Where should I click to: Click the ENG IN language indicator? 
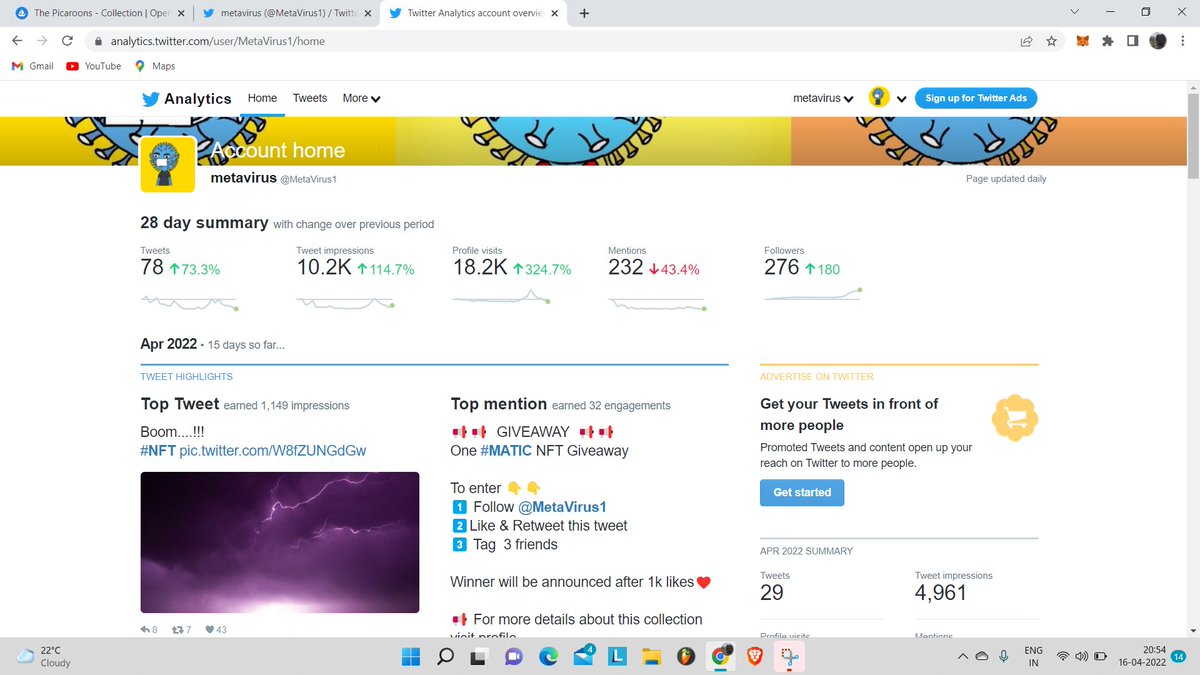click(x=1033, y=657)
